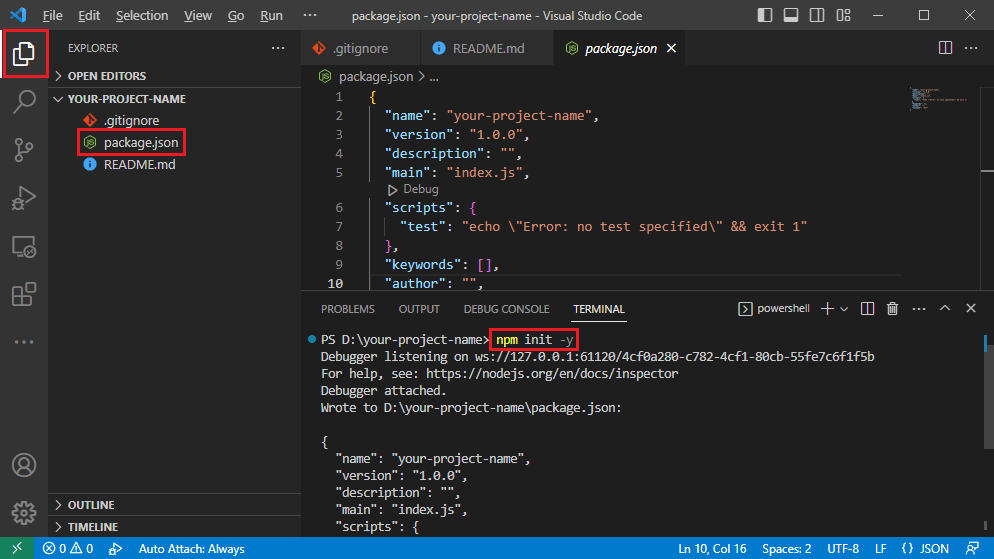Open the Source Control view
The width and height of the screenshot is (994, 559).
click(x=24, y=150)
